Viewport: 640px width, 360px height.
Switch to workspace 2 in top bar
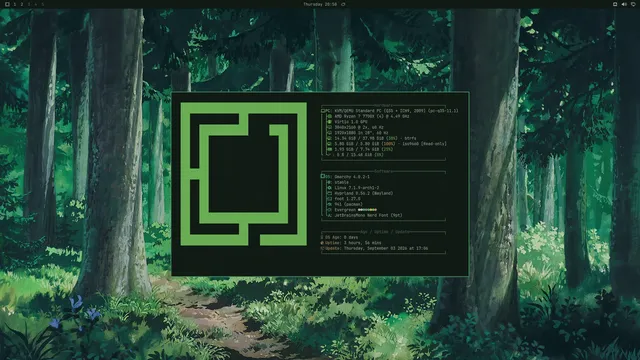22,4
